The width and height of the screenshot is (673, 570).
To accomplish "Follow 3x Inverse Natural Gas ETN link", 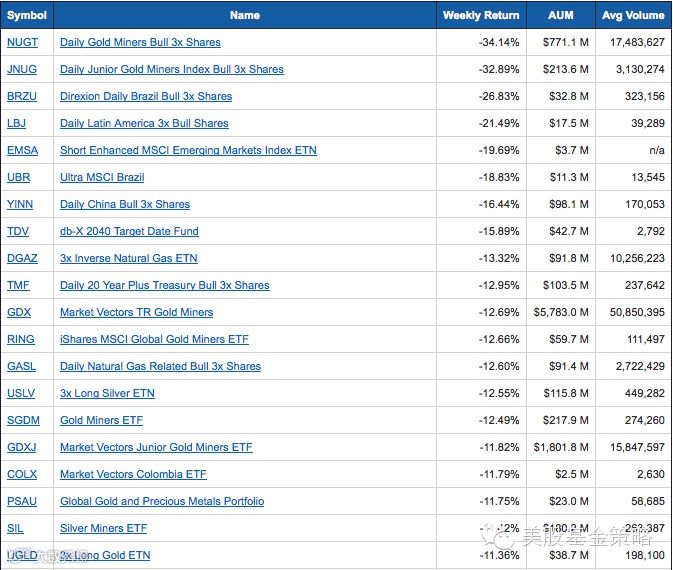I will point(129,258).
